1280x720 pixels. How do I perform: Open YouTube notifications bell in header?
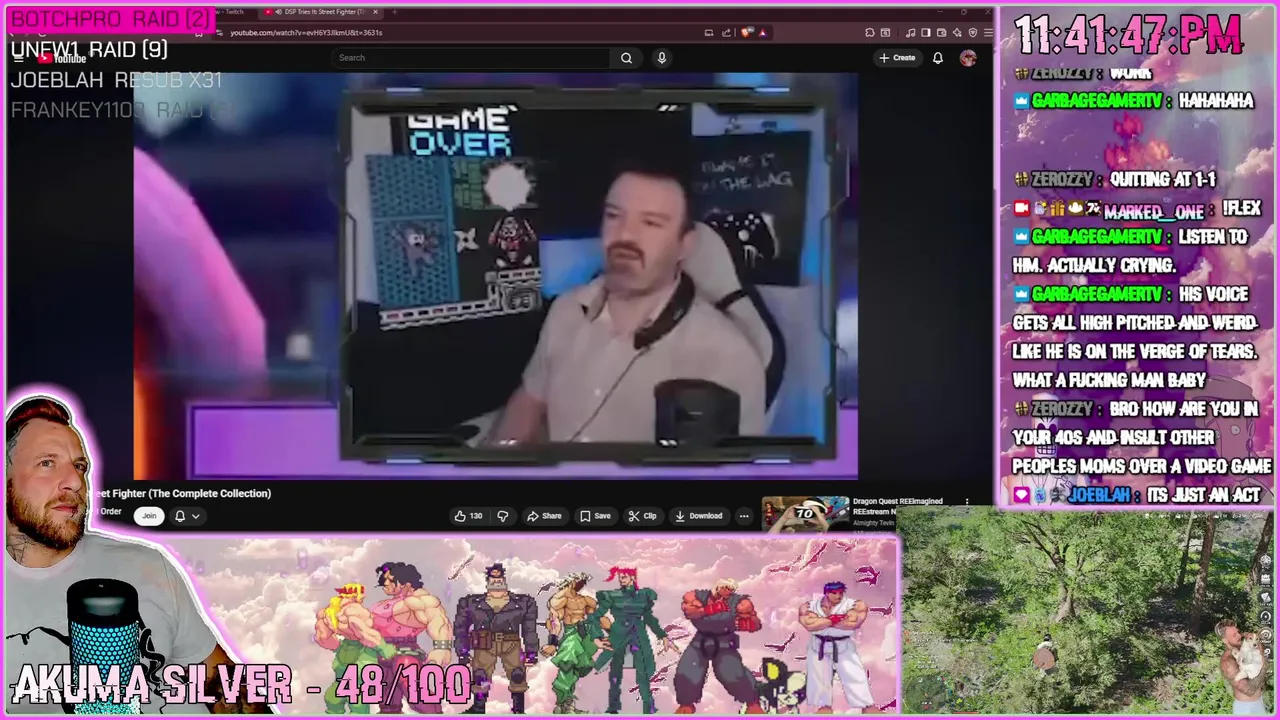(937, 58)
